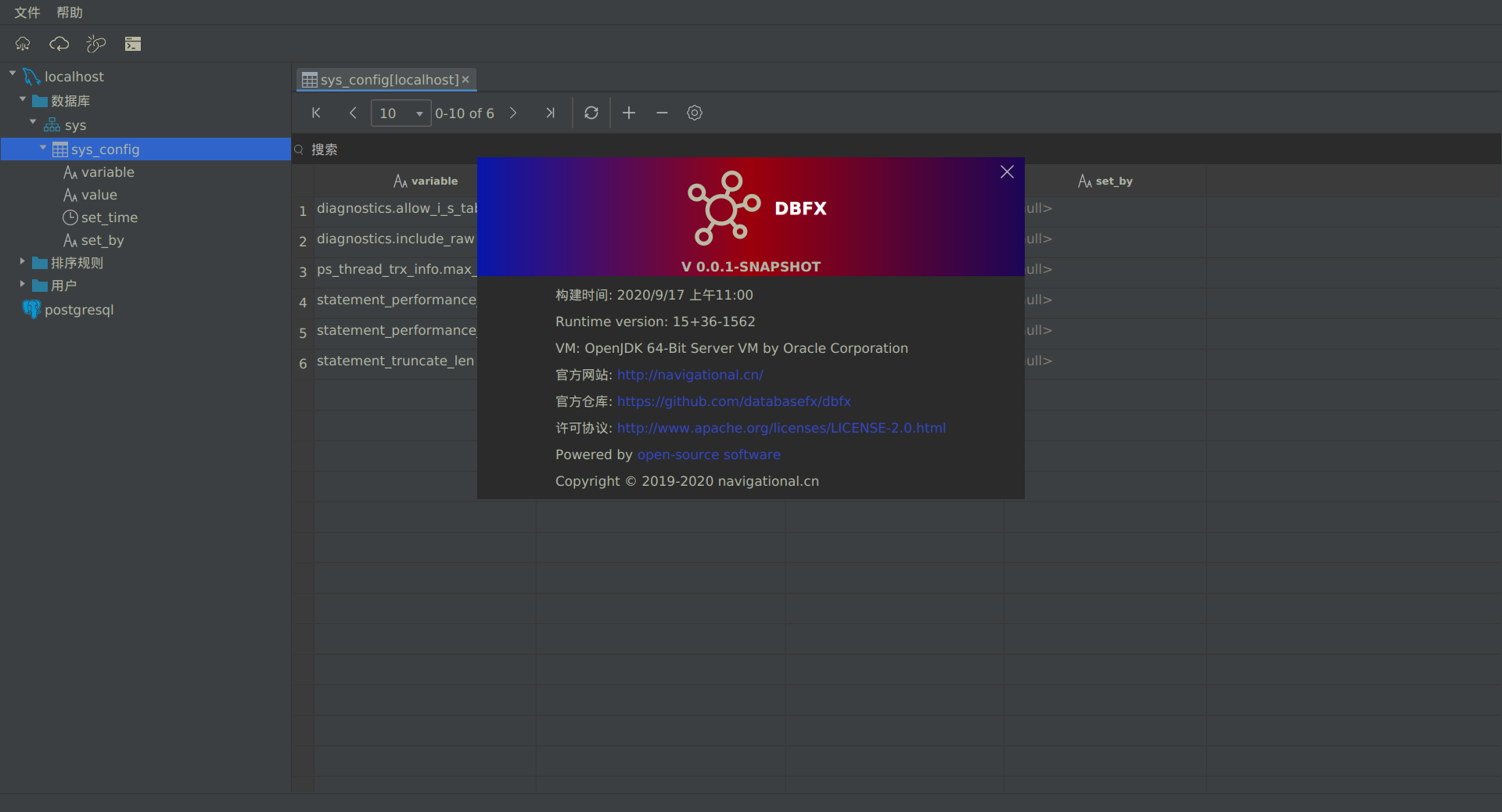Screen dimensions: 1502x812
Task: Click the postgresql elephant icon
Action: [31, 310]
